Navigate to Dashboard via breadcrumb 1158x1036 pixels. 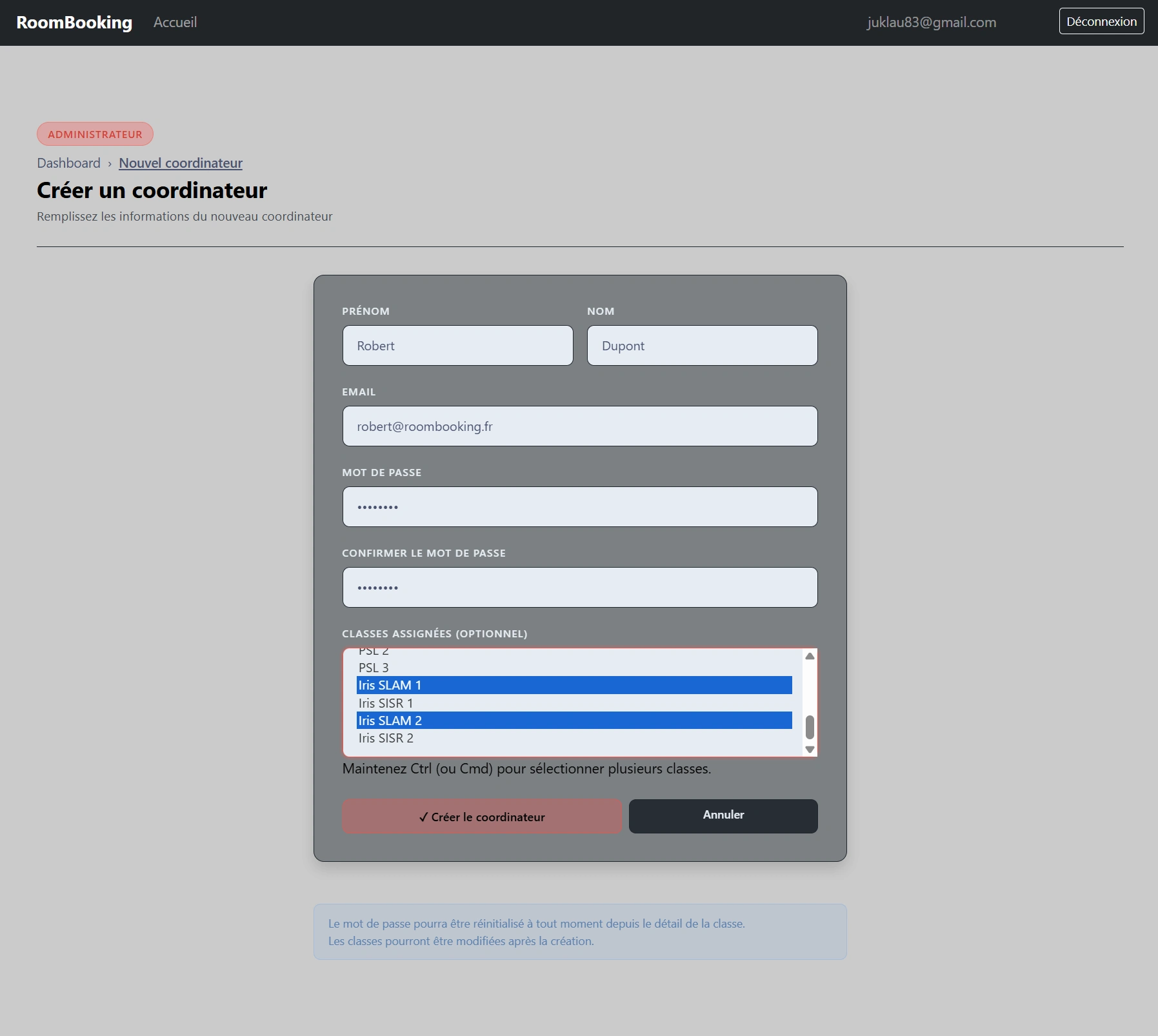(x=68, y=163)
